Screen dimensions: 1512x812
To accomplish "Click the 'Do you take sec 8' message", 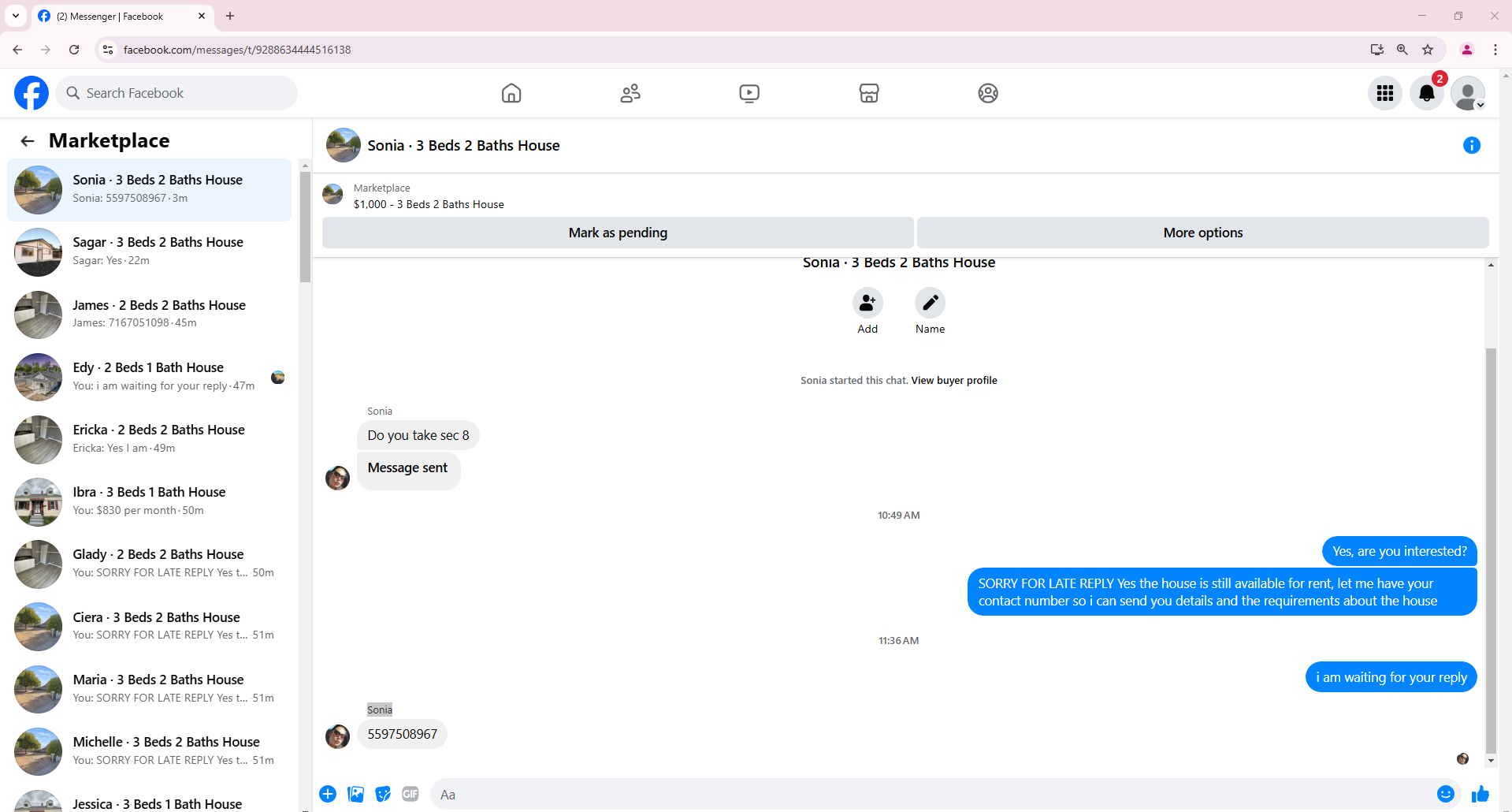I will pos(418,435).
